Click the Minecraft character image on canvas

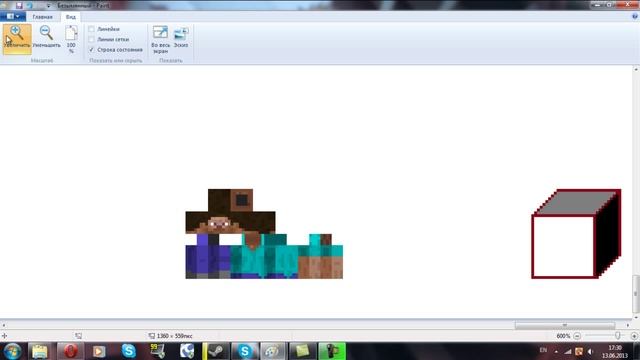pyautogui.click(x=264, y=234)
